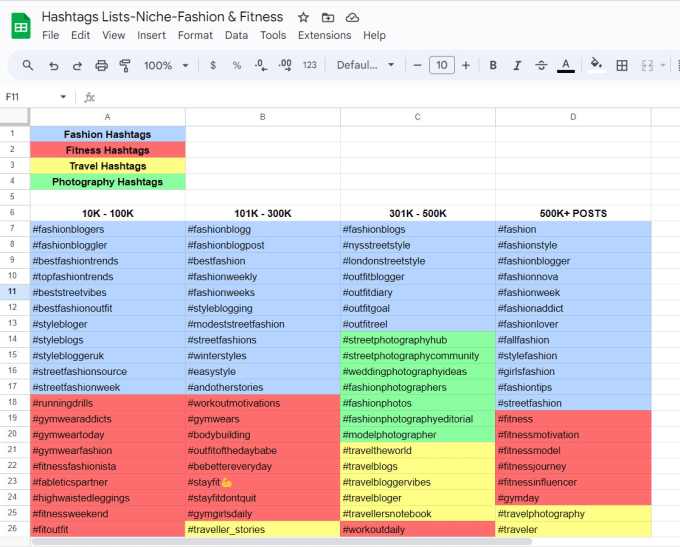The image size is (680, 547).
Task: Click the merge cells icon
Action: pyautogui.click(x=647, y=66)
